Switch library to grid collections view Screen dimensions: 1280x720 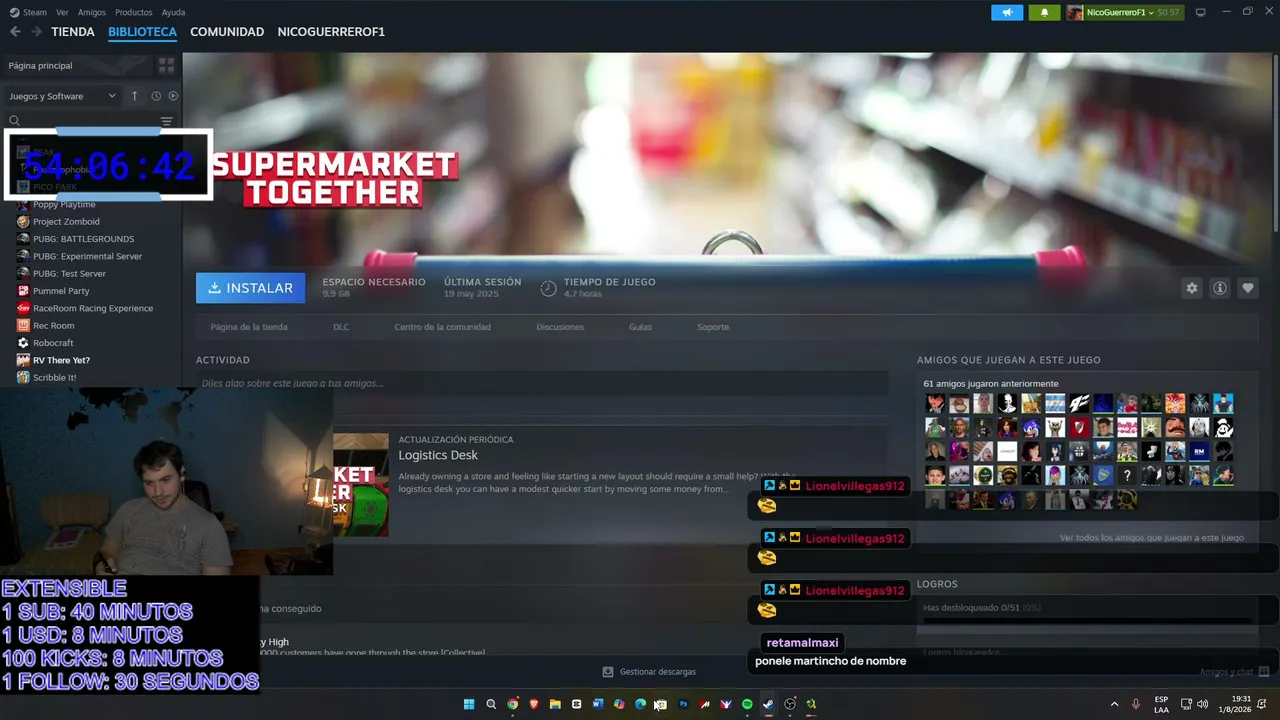pyautogui.click(x=166, y=65)
